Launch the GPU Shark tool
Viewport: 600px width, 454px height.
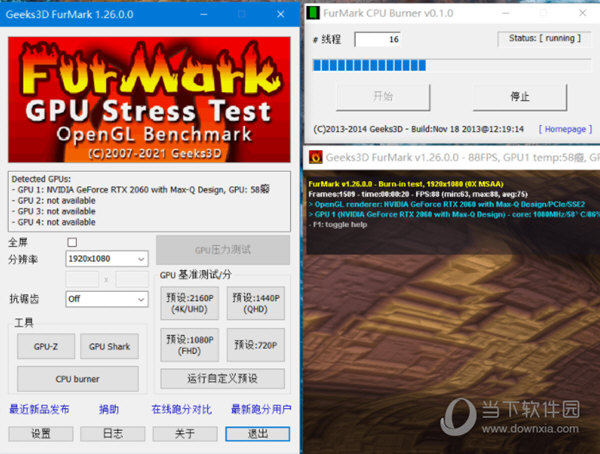point(109,346)
